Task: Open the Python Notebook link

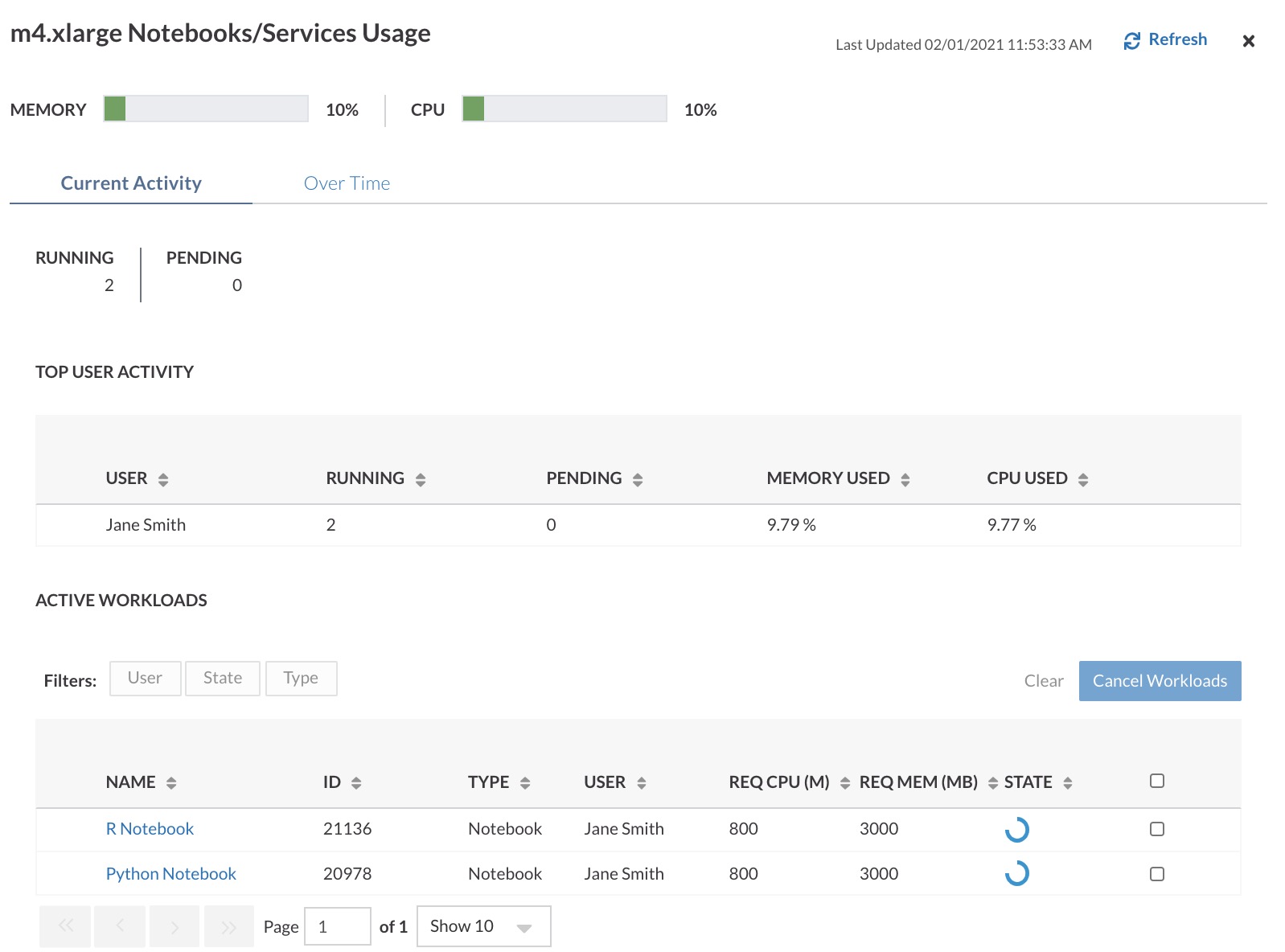Action: click(171, 874)
